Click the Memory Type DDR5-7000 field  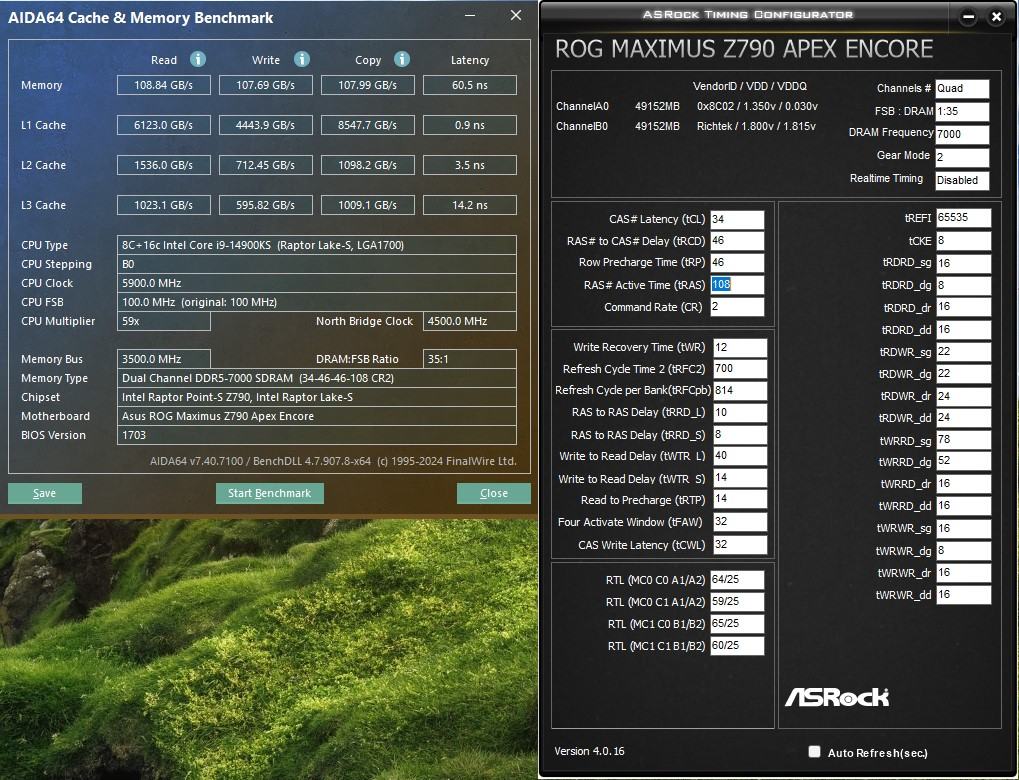[316, 378]
